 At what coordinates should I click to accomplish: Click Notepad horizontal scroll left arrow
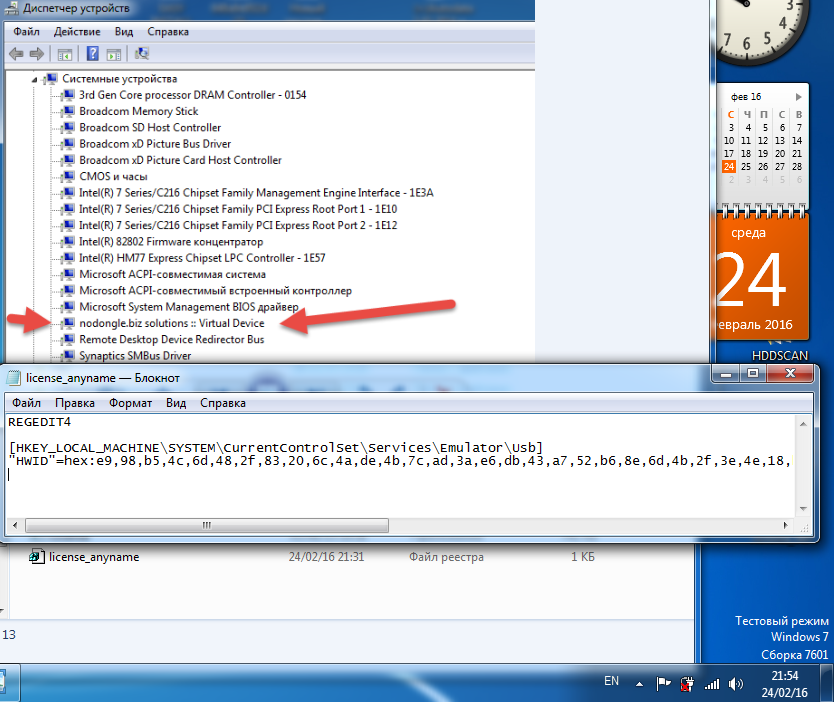pyautogui.click(x=15, y=525)
